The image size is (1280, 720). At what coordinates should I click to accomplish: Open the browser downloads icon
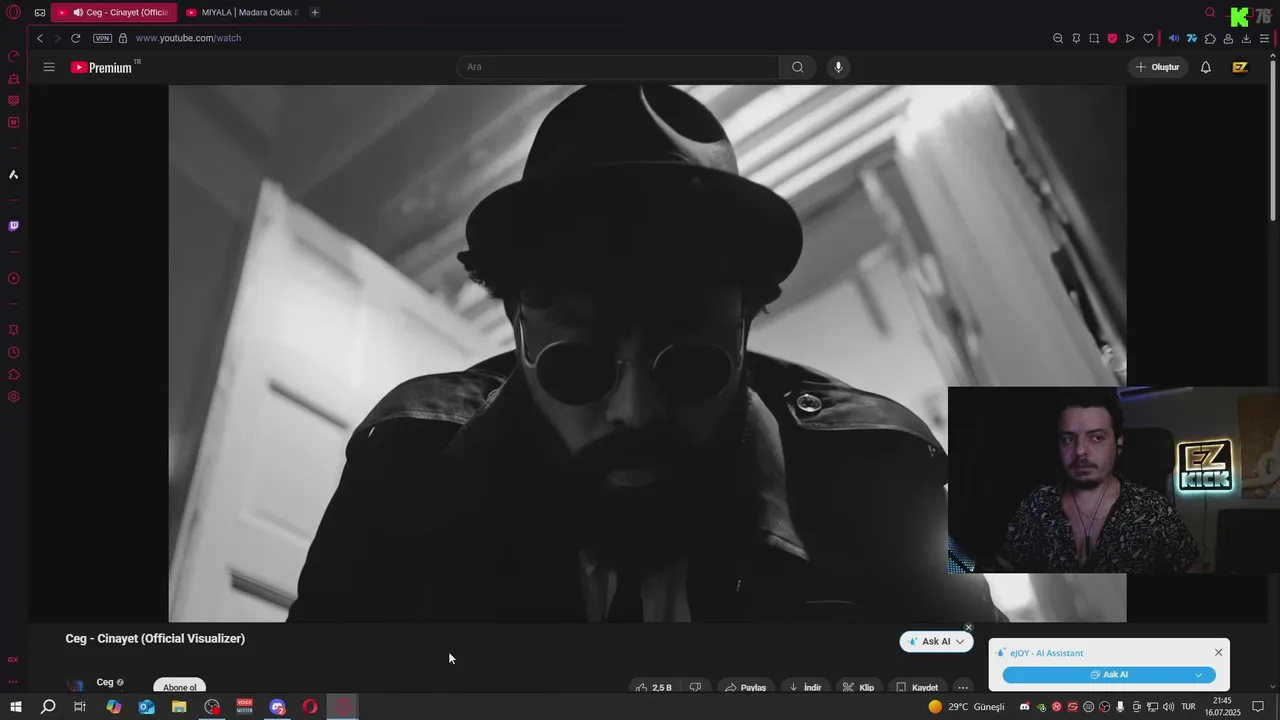tap(1246, 39)
